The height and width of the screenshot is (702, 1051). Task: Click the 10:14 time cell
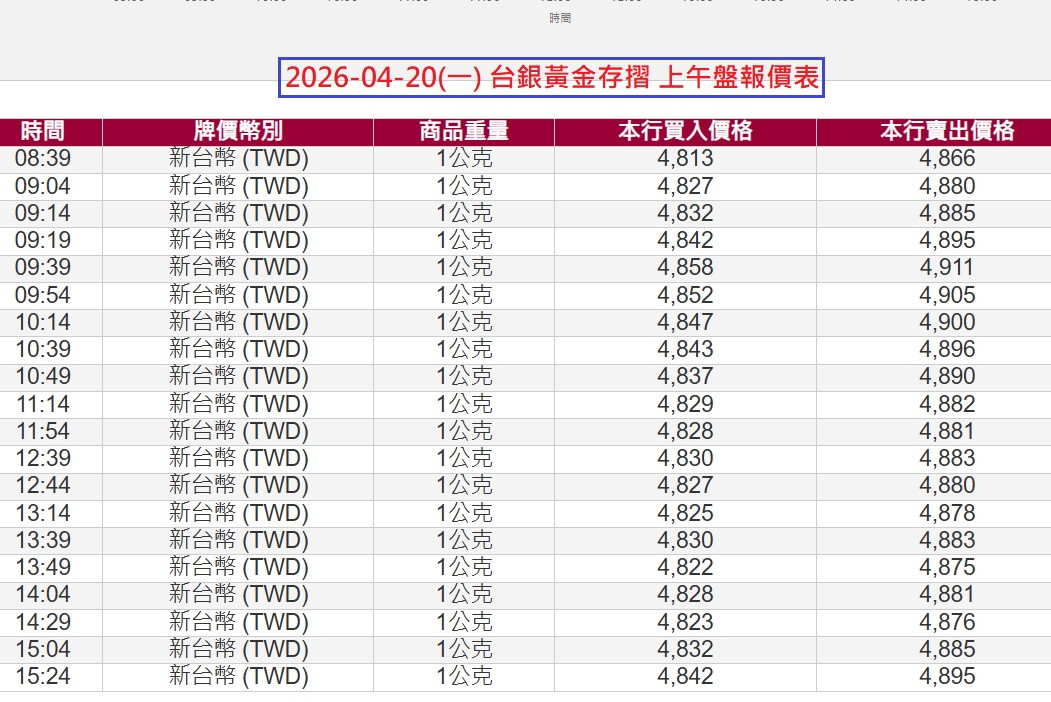pyautogui.click(x=43, y=322)
